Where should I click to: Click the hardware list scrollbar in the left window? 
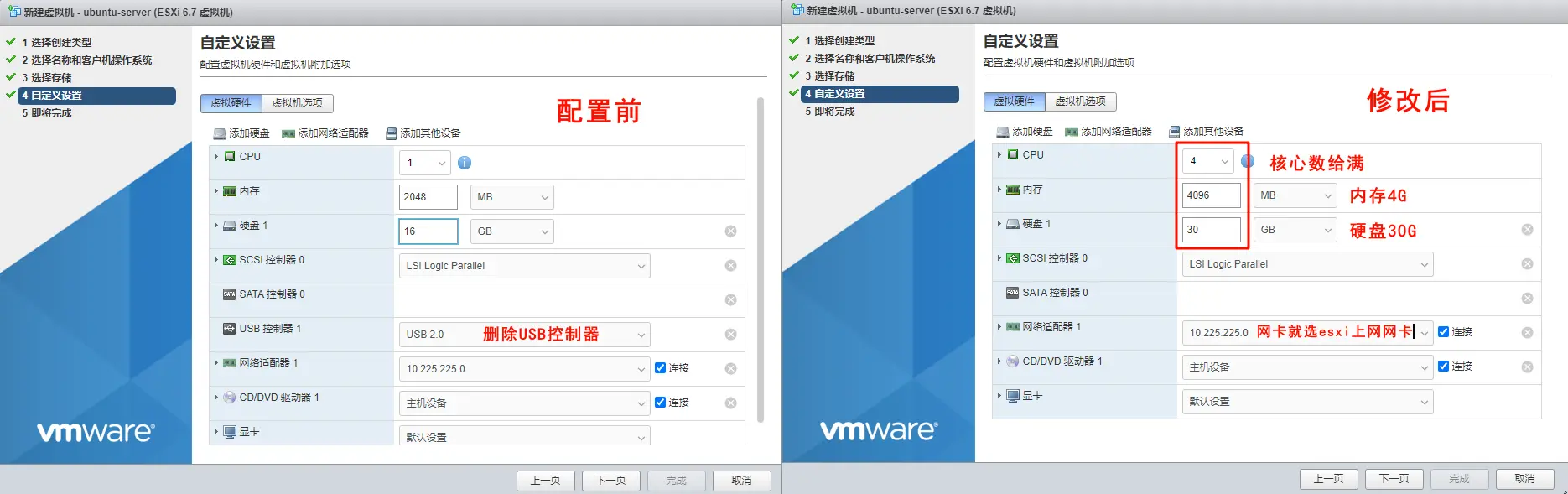tap(761, 260)
